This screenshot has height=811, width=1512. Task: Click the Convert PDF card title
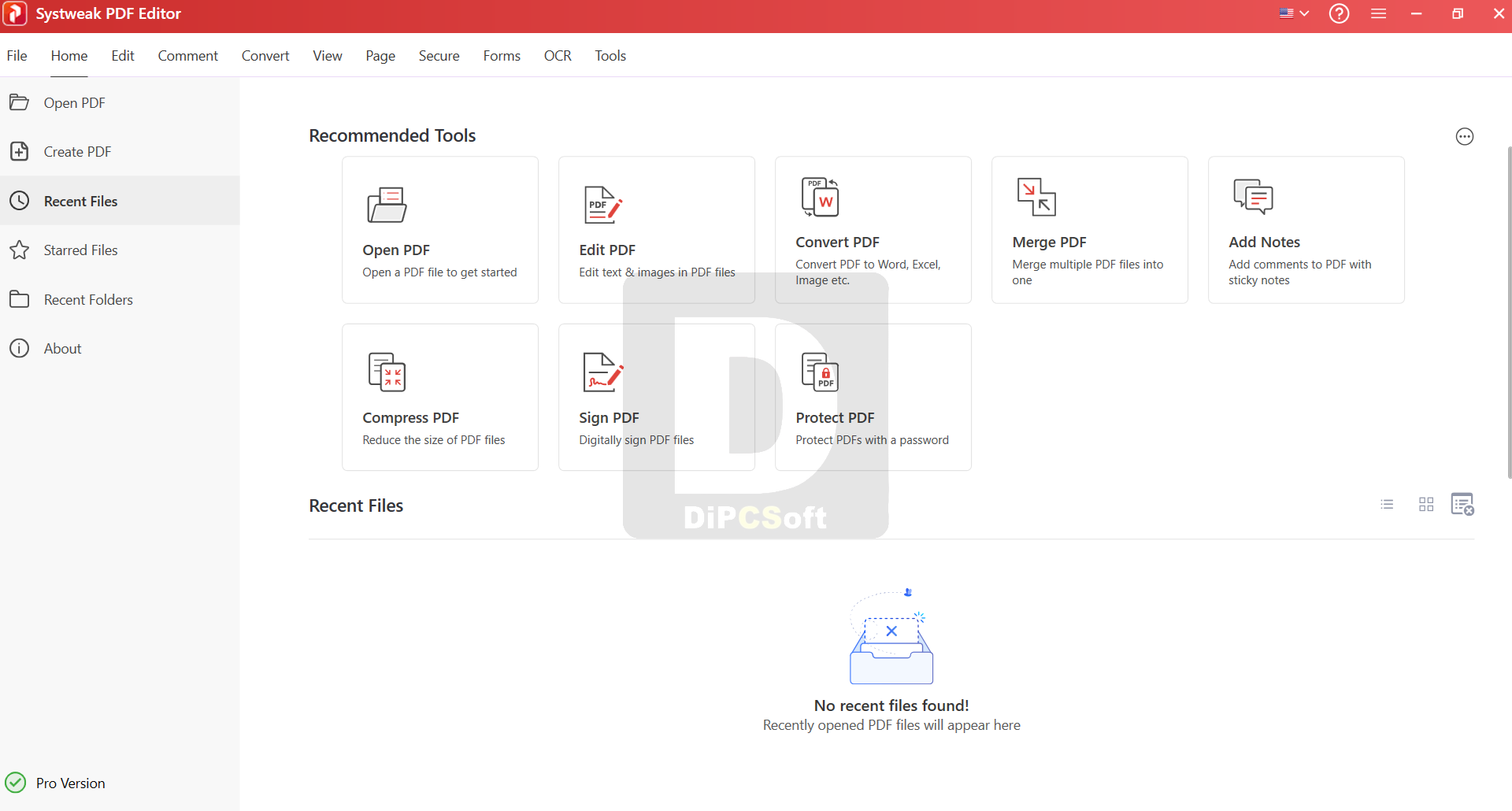pyautogui.click(x=837, y=243)
